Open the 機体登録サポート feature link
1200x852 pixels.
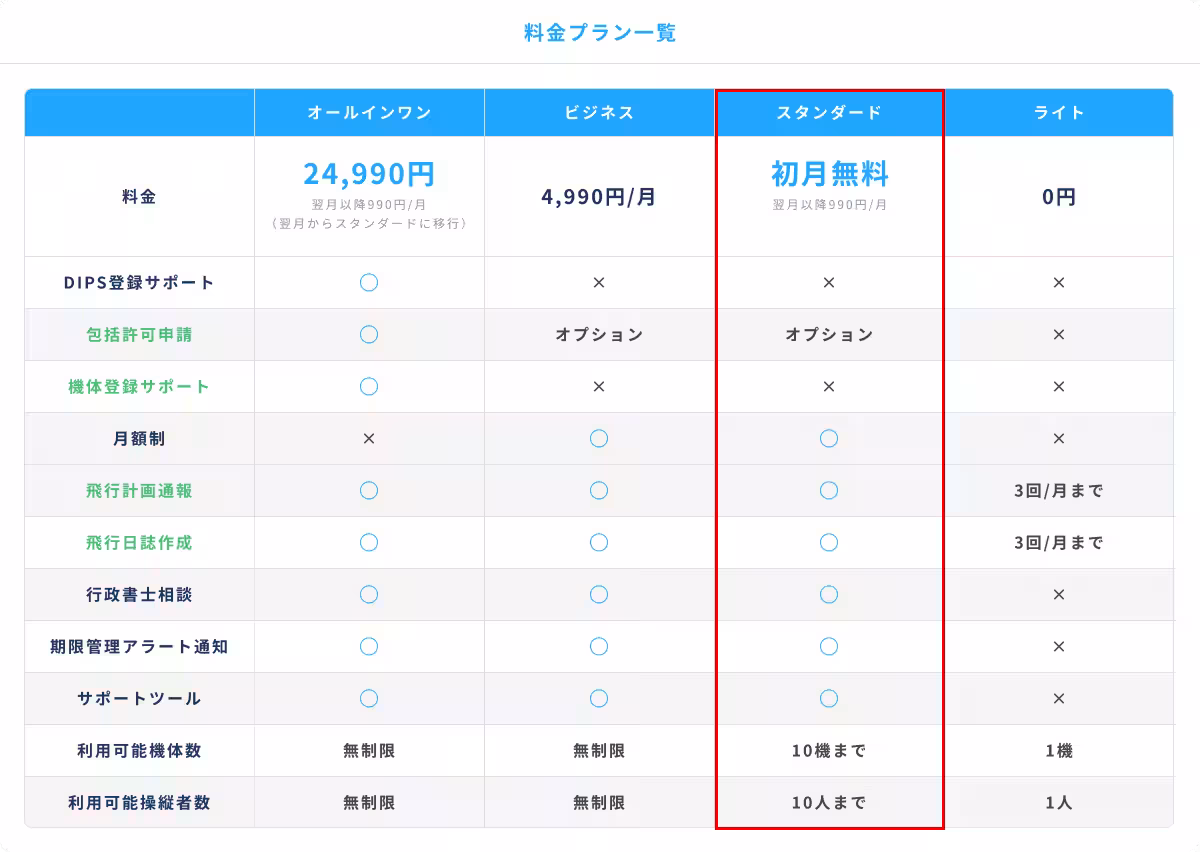point(139,387)
